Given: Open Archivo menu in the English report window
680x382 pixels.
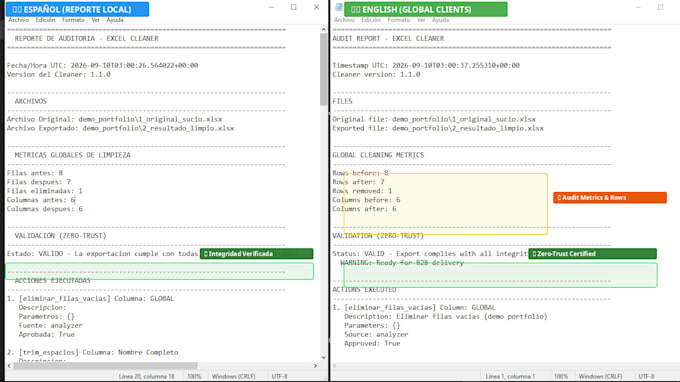Looking at the screenshot, I should click(x=344, y=20).
